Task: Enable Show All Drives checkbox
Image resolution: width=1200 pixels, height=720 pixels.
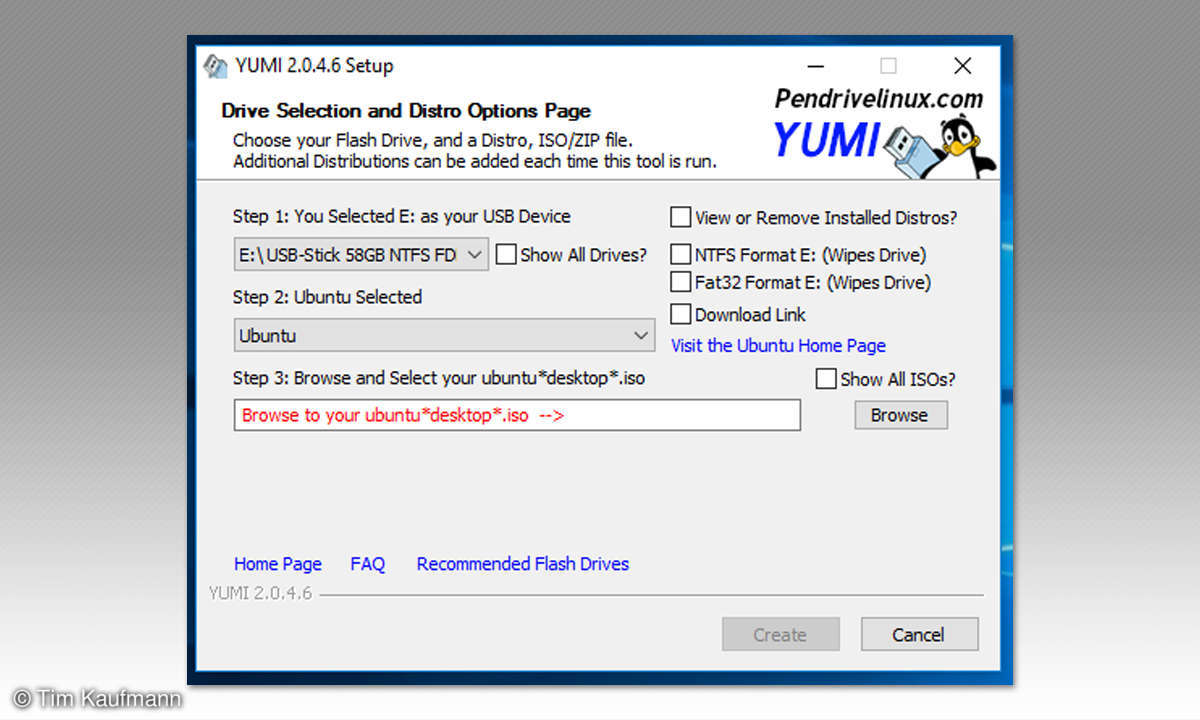Action: pyautogui.click(x=506, y=255)
